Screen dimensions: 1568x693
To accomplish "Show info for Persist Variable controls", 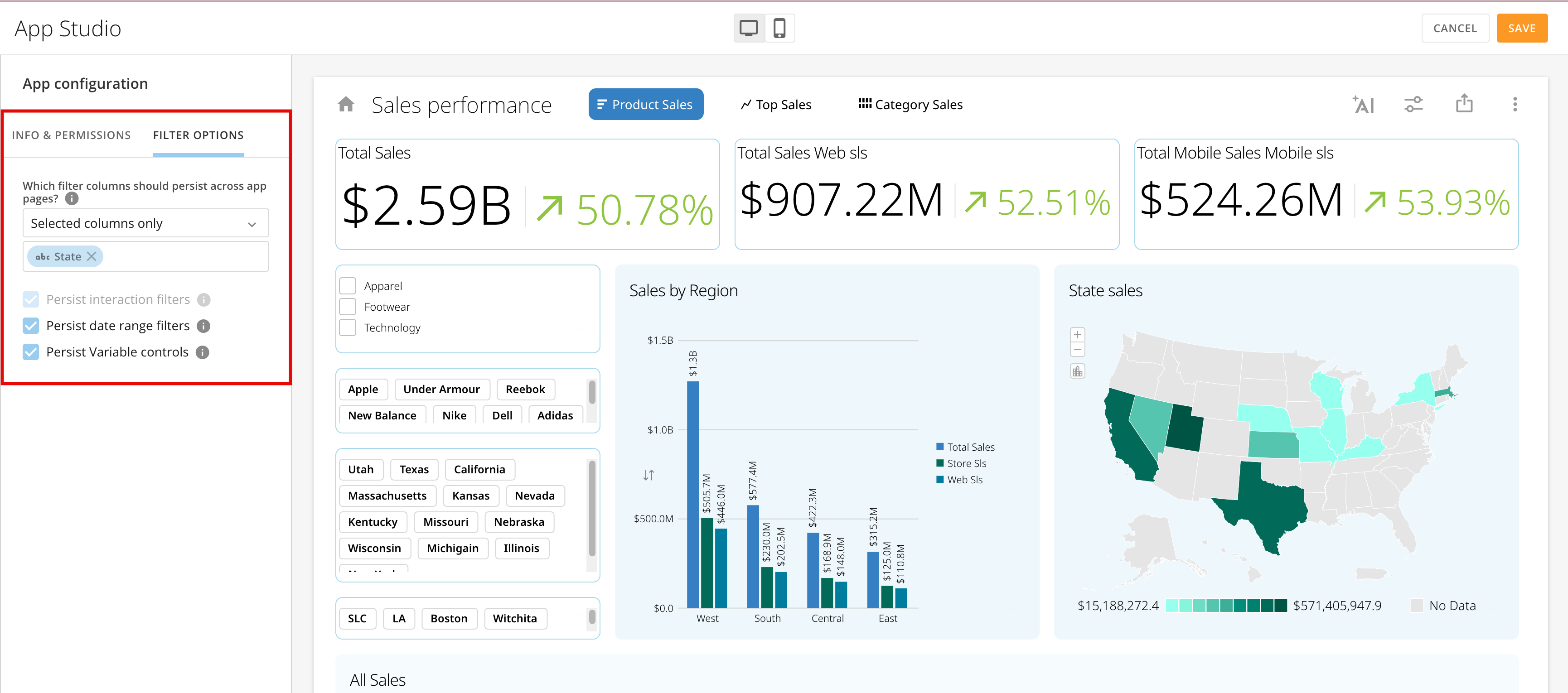I will point(203,352).
